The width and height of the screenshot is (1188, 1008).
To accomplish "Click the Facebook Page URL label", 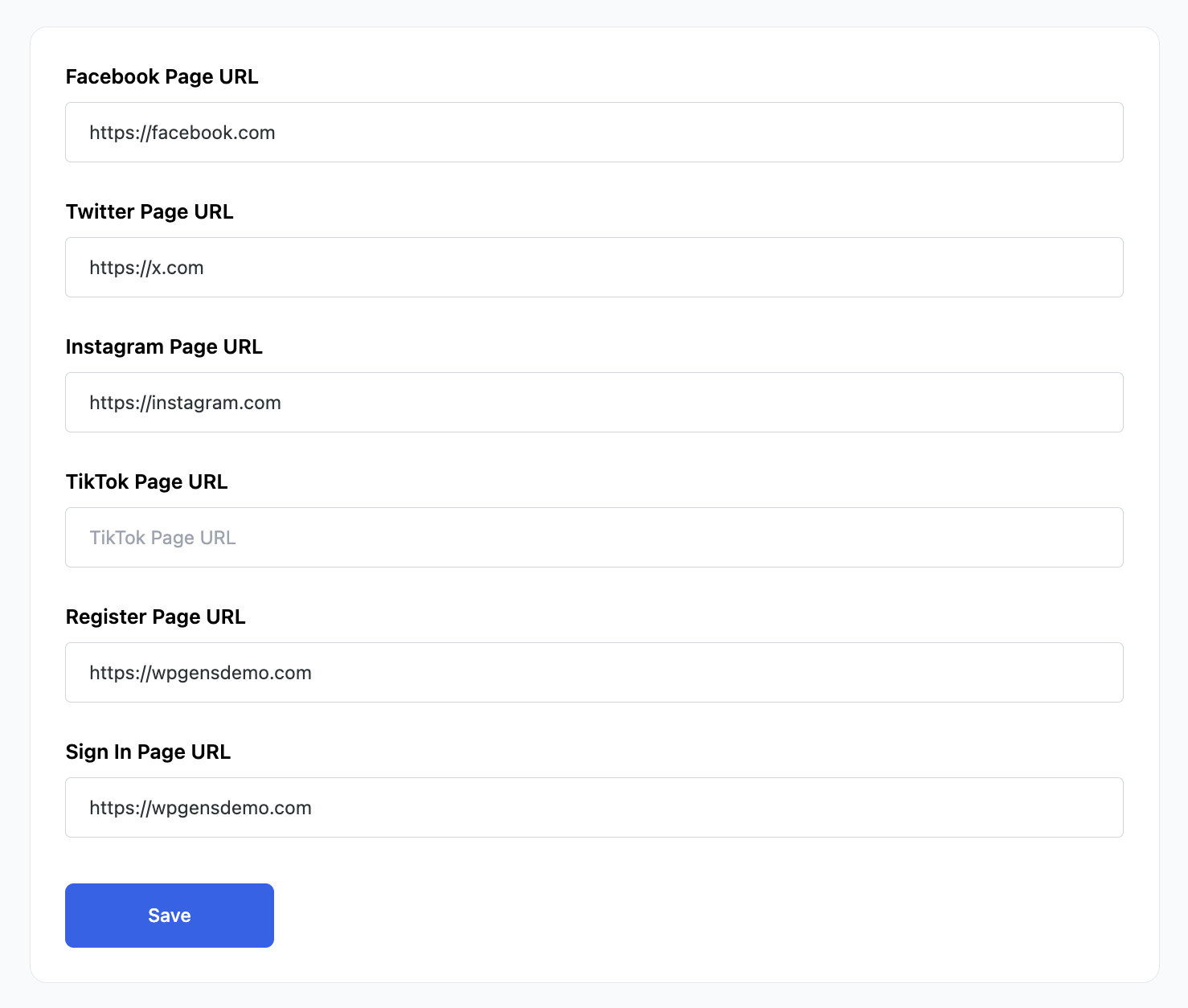I will point(162,76).
